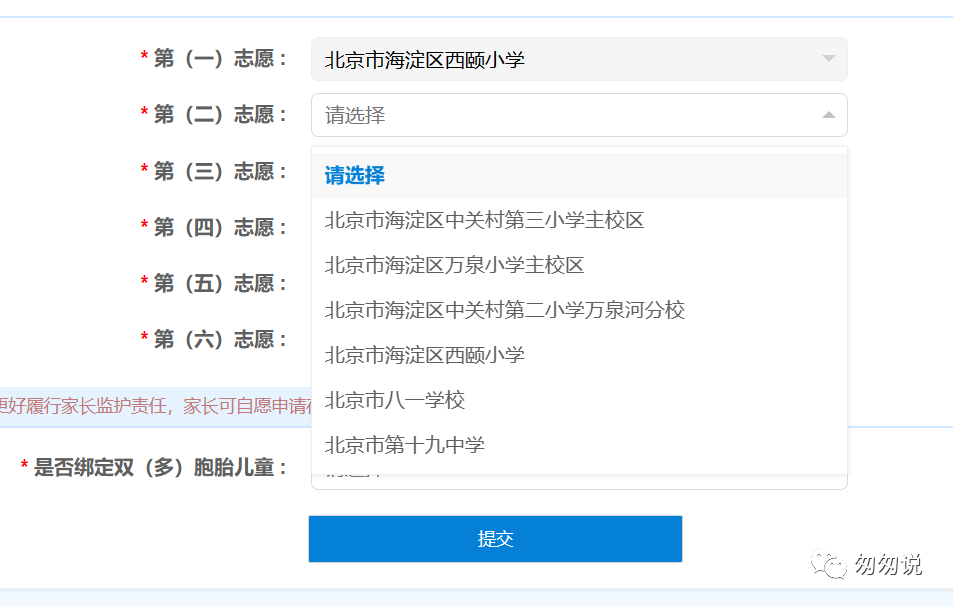Image resolution: width=953 pixels, height=606 pixels.
Task: Click the 第（一）志愿 label
Action: [219, 59]
